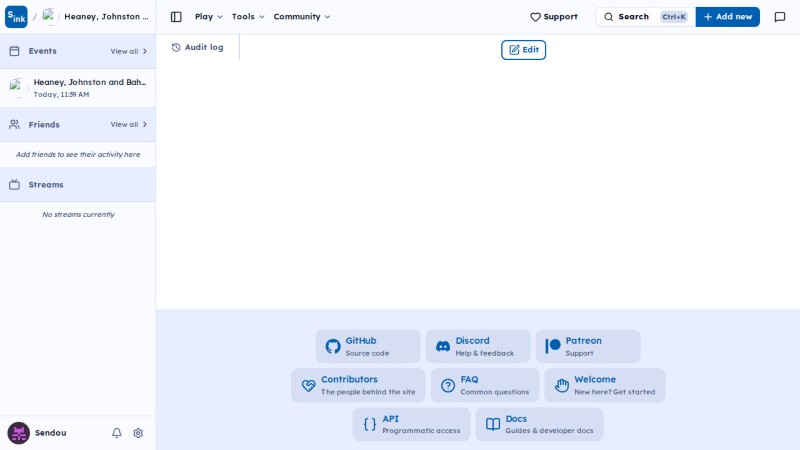Screen dimensions: 800x450
Task: Expand the Community dropdown menu
Action: [302, 17]
